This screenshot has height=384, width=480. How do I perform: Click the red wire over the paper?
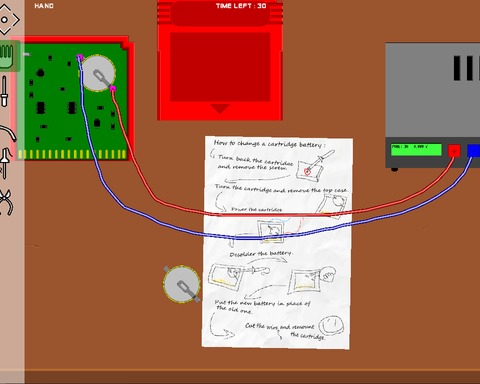(x=277, y=214)
